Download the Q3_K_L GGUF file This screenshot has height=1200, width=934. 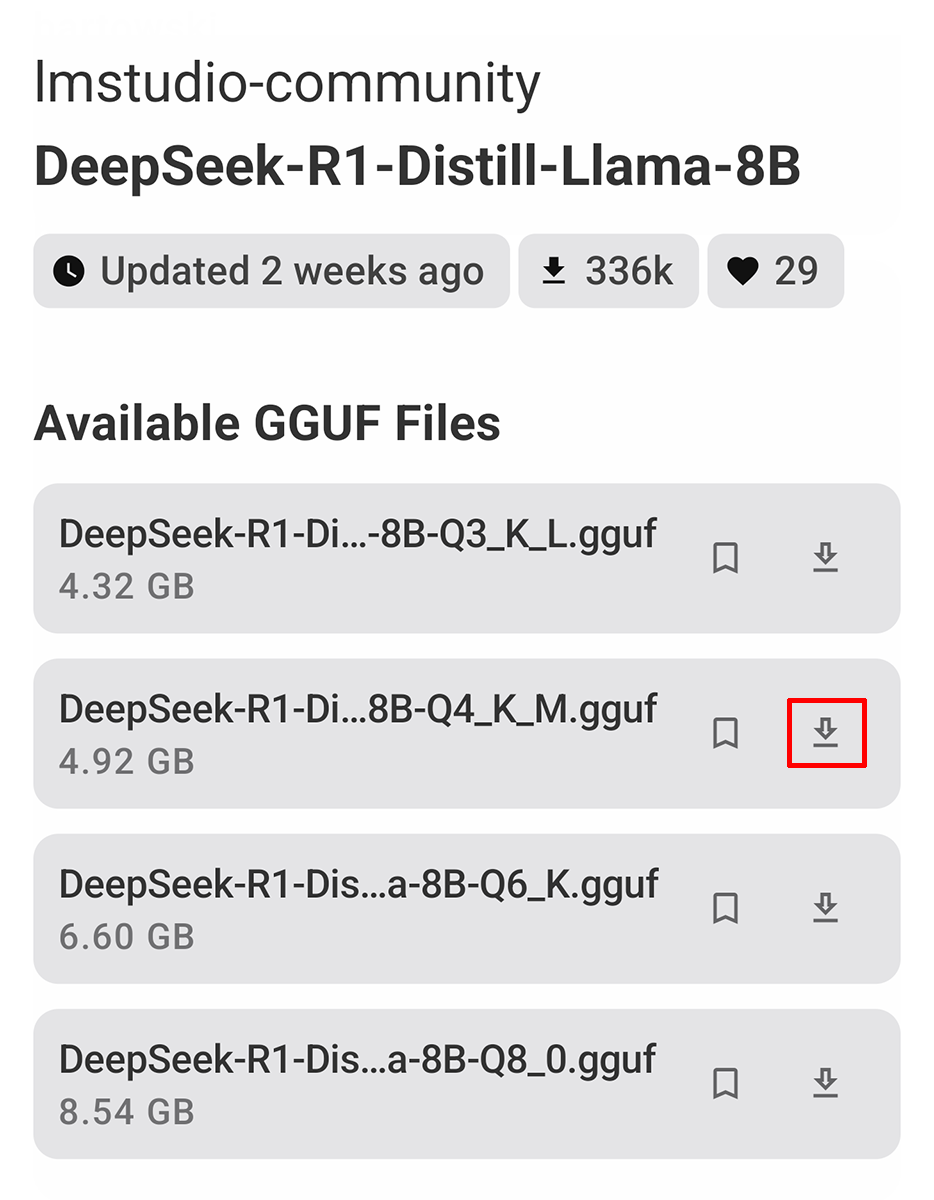tap(825, 558)
